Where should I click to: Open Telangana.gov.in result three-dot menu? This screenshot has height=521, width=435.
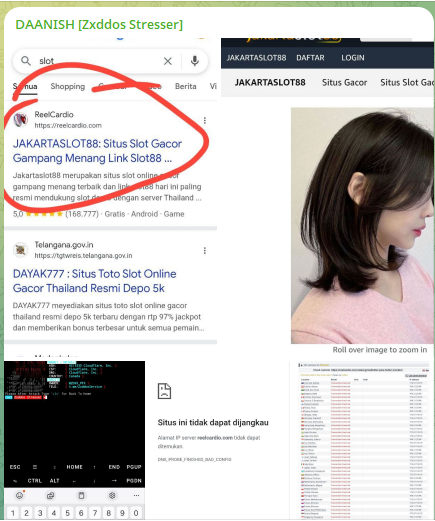pyautogui.click(x=205, y=250)
